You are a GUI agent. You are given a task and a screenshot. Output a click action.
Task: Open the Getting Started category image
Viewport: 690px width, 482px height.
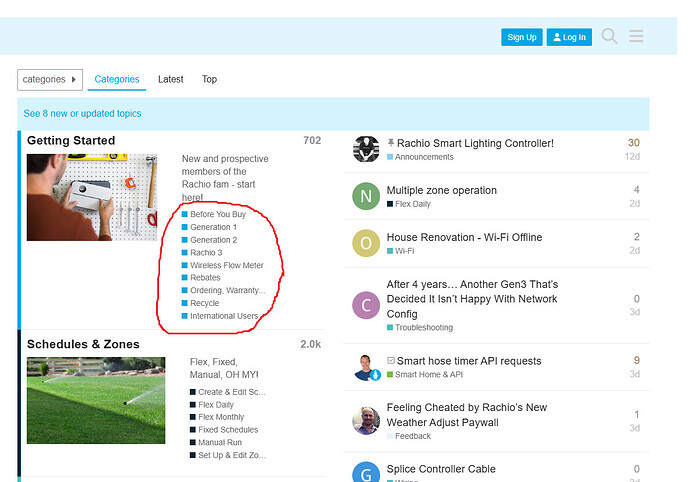(x=92, y=197)
